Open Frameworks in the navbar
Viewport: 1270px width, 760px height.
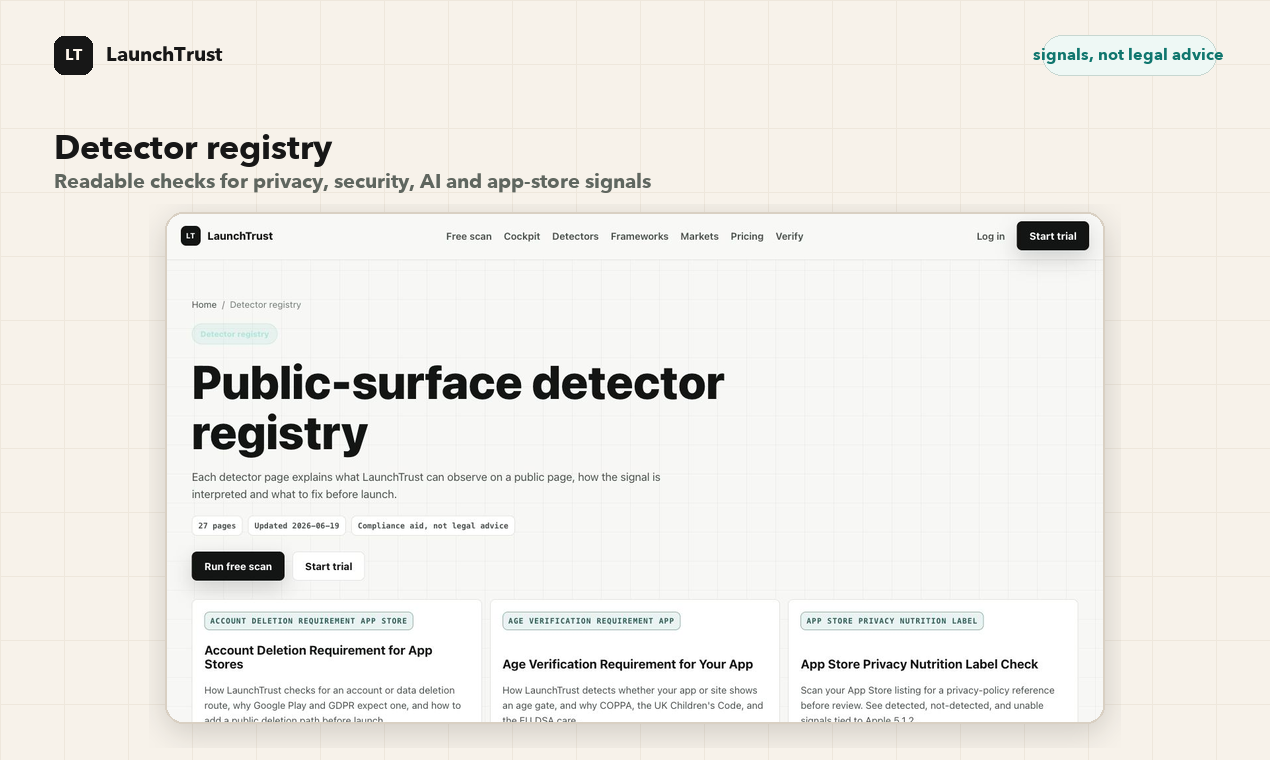click(639, 237)
